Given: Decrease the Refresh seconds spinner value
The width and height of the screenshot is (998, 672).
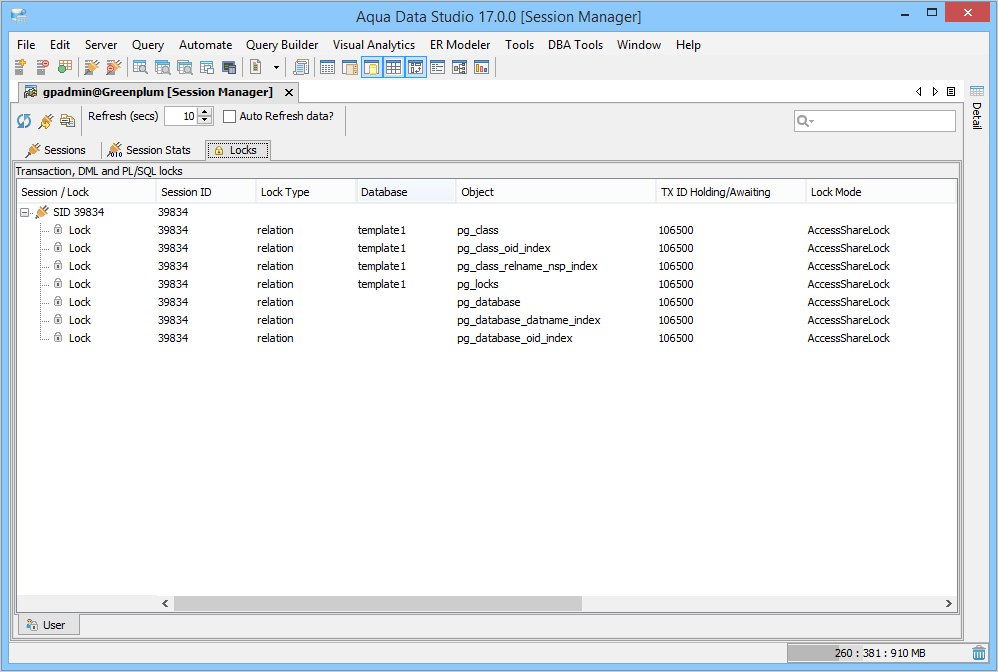Looking at the screenshot, I should [204, 120].
